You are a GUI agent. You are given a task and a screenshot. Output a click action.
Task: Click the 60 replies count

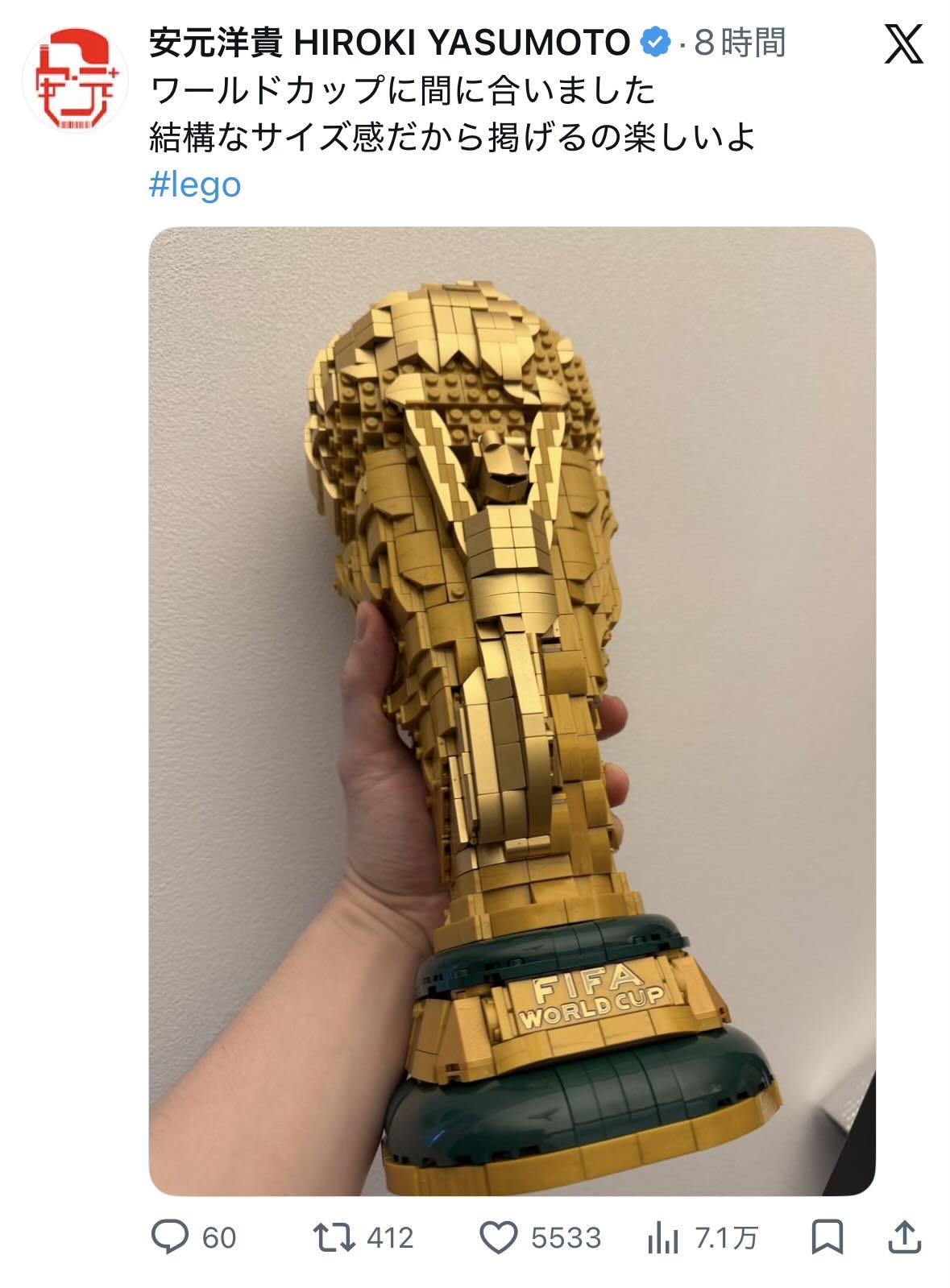[219, 1238]
